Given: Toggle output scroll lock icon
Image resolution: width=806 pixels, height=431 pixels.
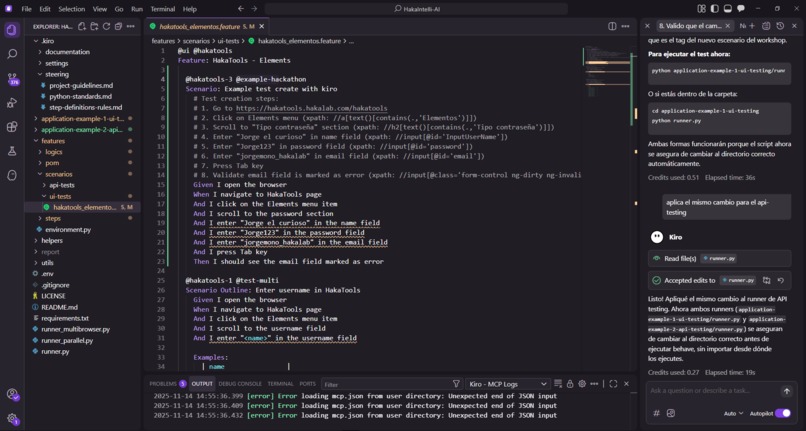Looking at the screenshot, I should point(570,384).
